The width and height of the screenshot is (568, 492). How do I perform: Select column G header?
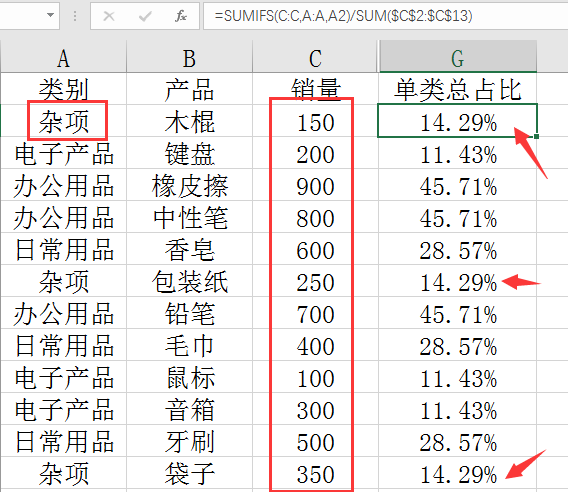point(458,57)
